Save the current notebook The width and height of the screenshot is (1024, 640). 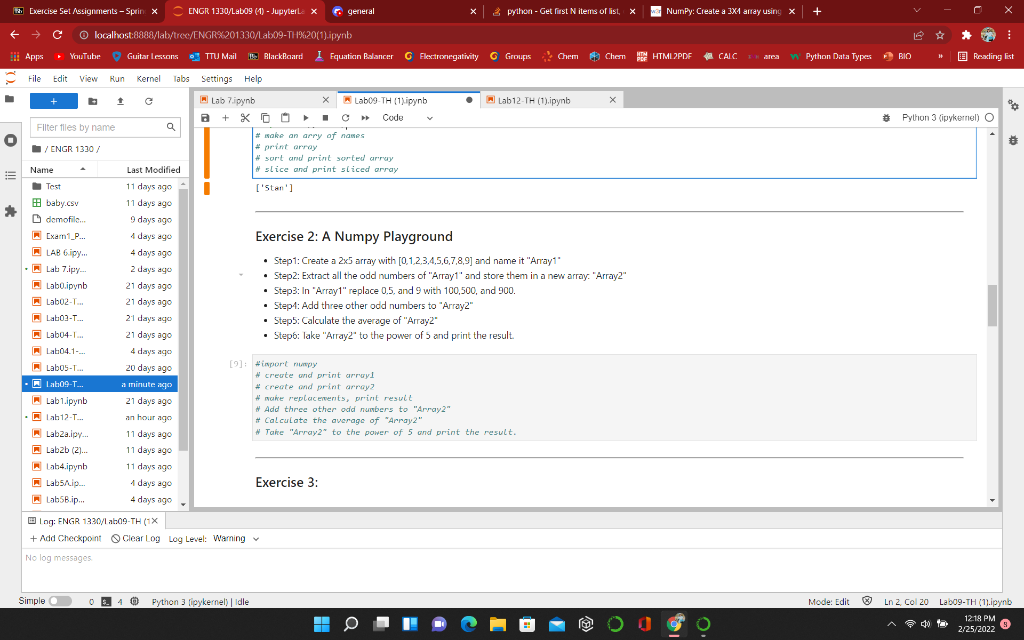pyautogui.click(x=205, y=118)
